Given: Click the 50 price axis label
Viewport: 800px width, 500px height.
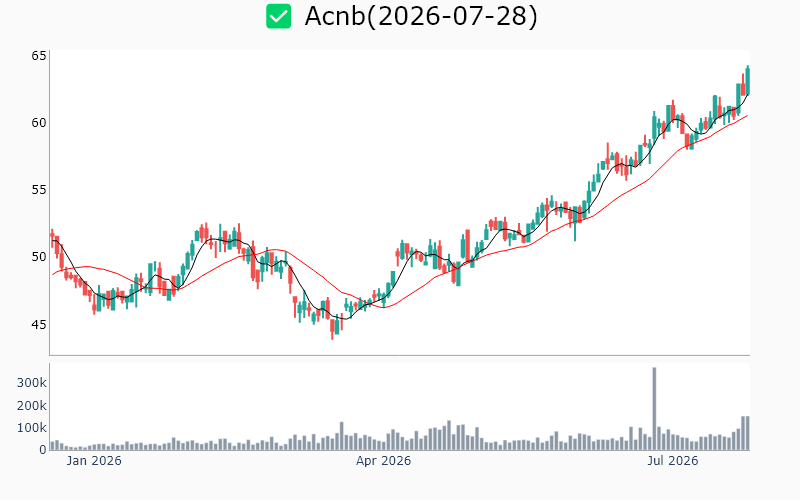Looking at the screenshot, I should (x=39, y=257).
